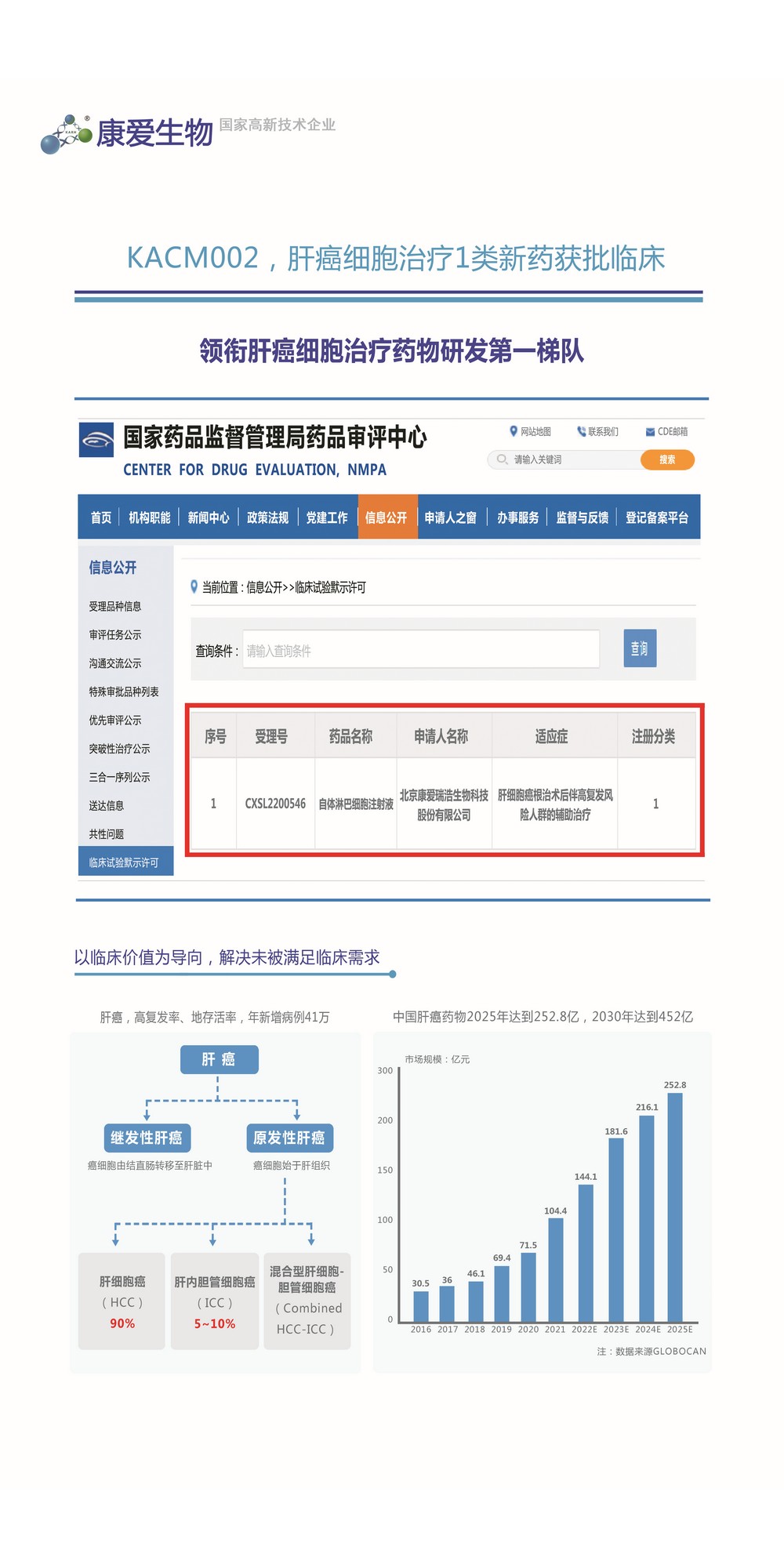The image size is (784, 1568).
Task: Click the CDE emblem logo icon
Action: tap(97, 440)
